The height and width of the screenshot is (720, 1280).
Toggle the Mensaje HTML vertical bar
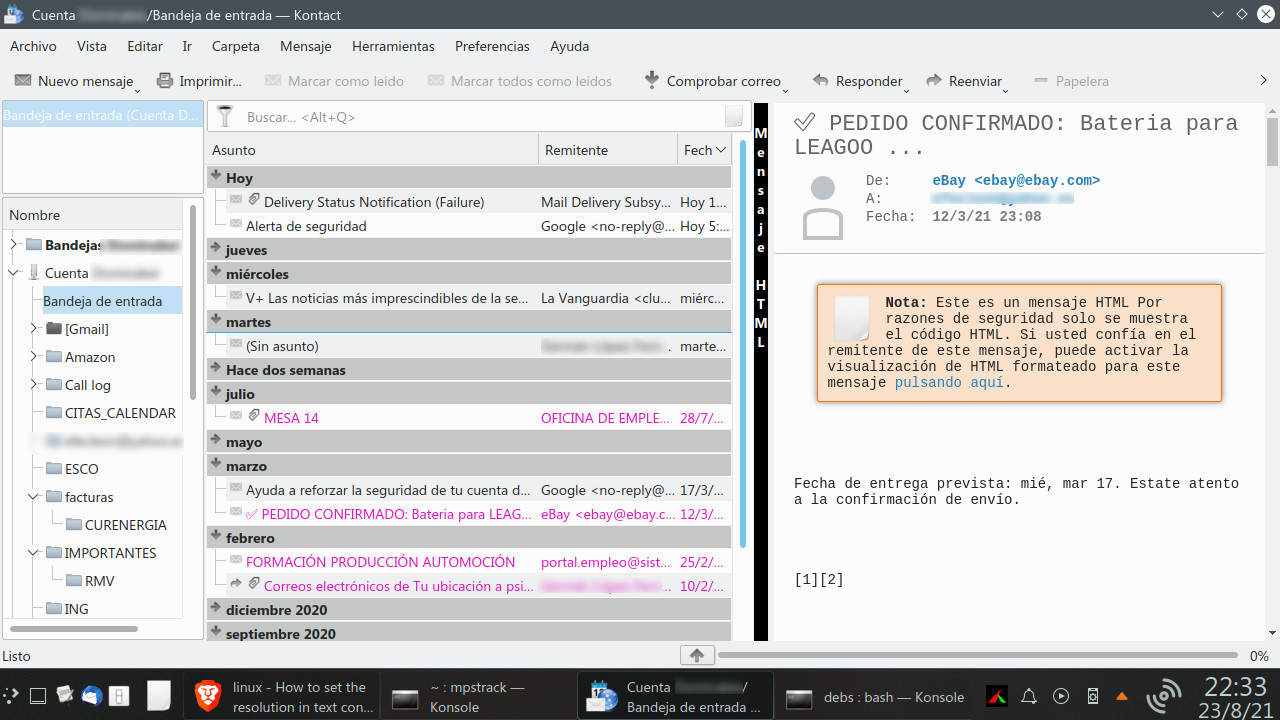pyautogui.click(x=761, y=370)
